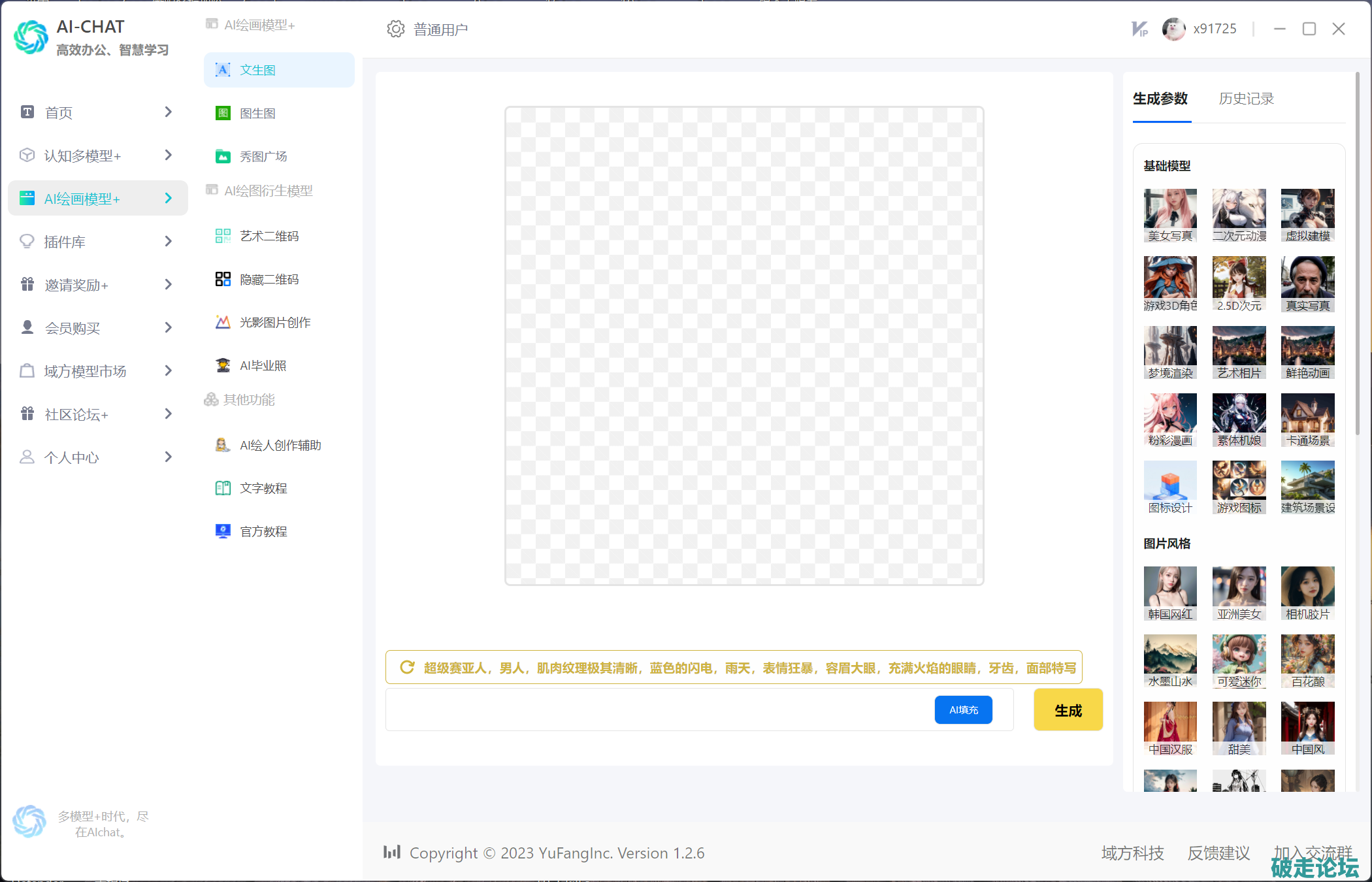
Task: Expand the 插件库 plugin library chevron
Action: coord(168,241)
